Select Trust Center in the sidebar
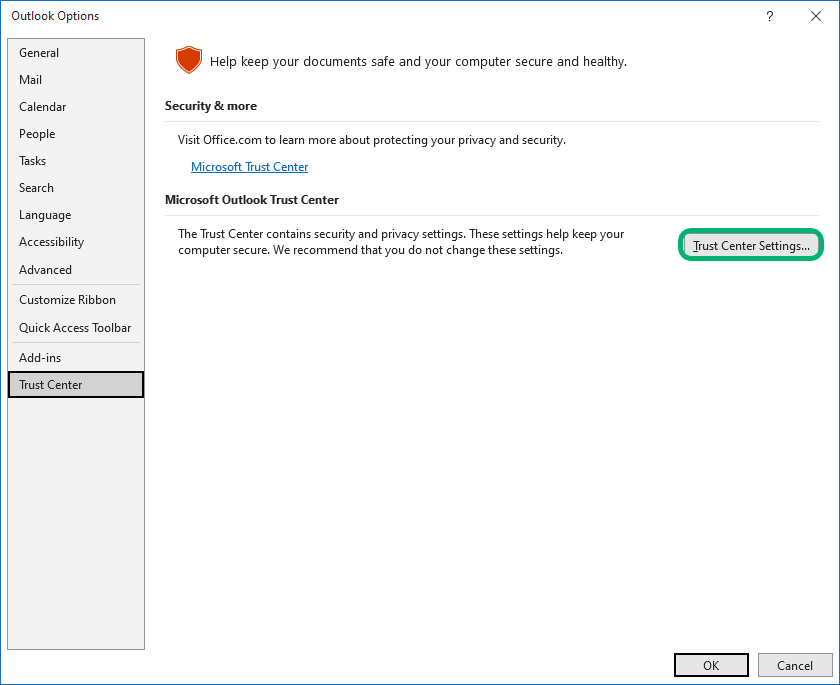 (x=76, y=385)
